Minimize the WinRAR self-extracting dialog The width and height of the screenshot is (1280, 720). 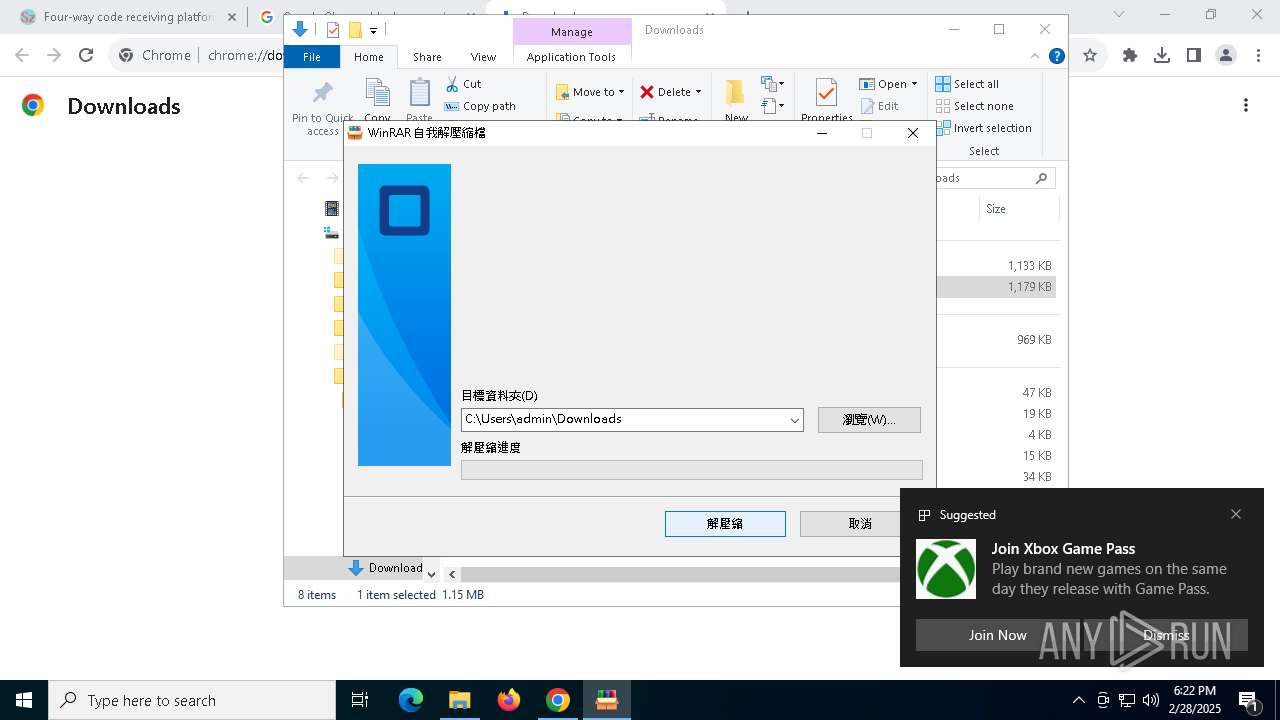(x=822, y=133)
